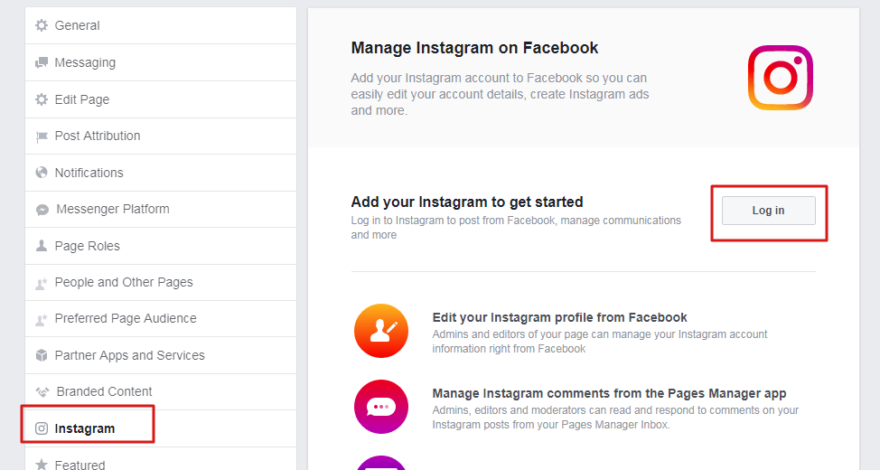
Task: Click the Partner Apps cube icon
Action: (x=42, y=355)
